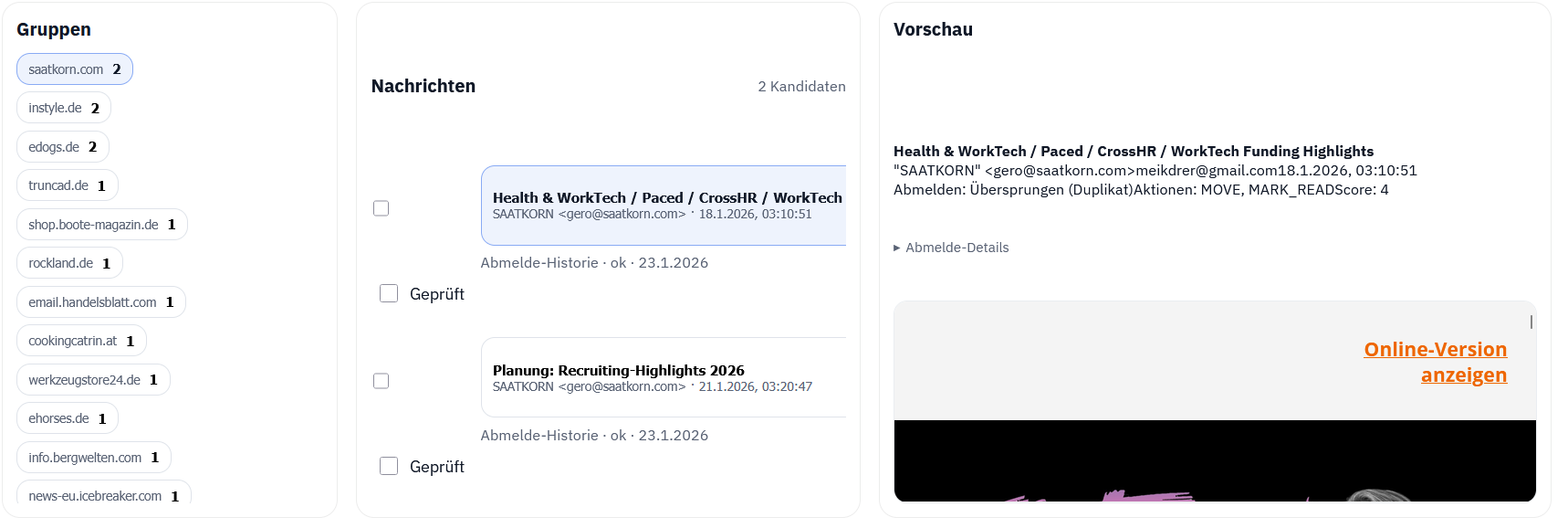Open the shop.boote-magazin.de group
The image size is (1568, 528).
click(101, 225)
